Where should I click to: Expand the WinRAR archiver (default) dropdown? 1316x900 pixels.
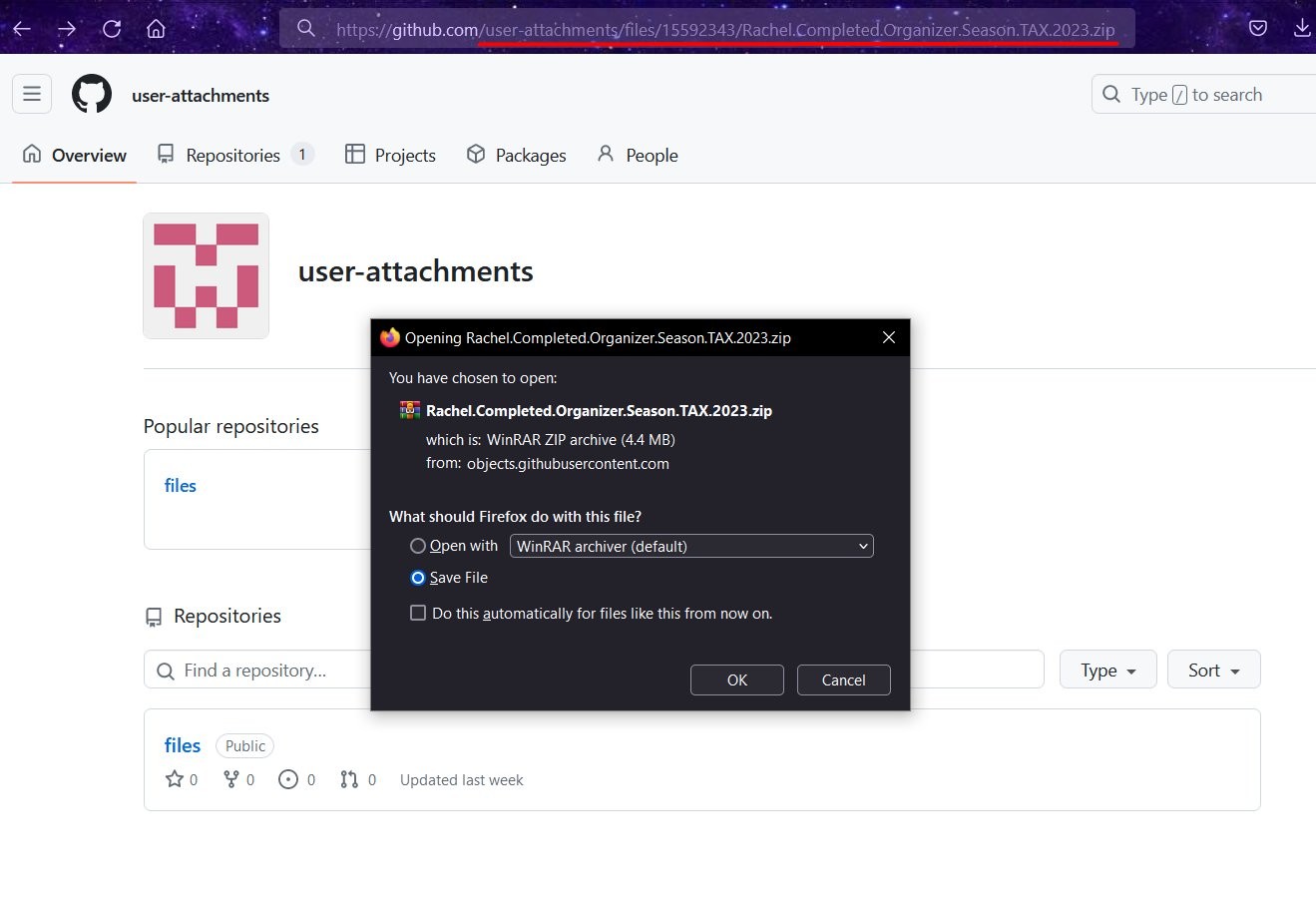691,546
